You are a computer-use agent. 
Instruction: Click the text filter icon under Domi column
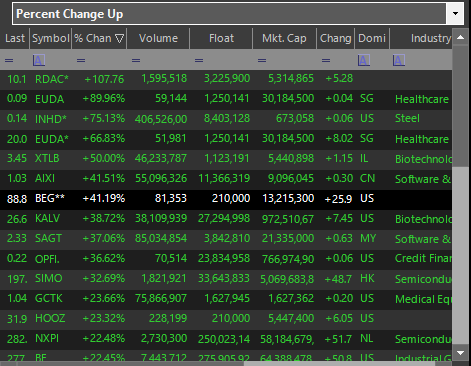click(364, 60)
